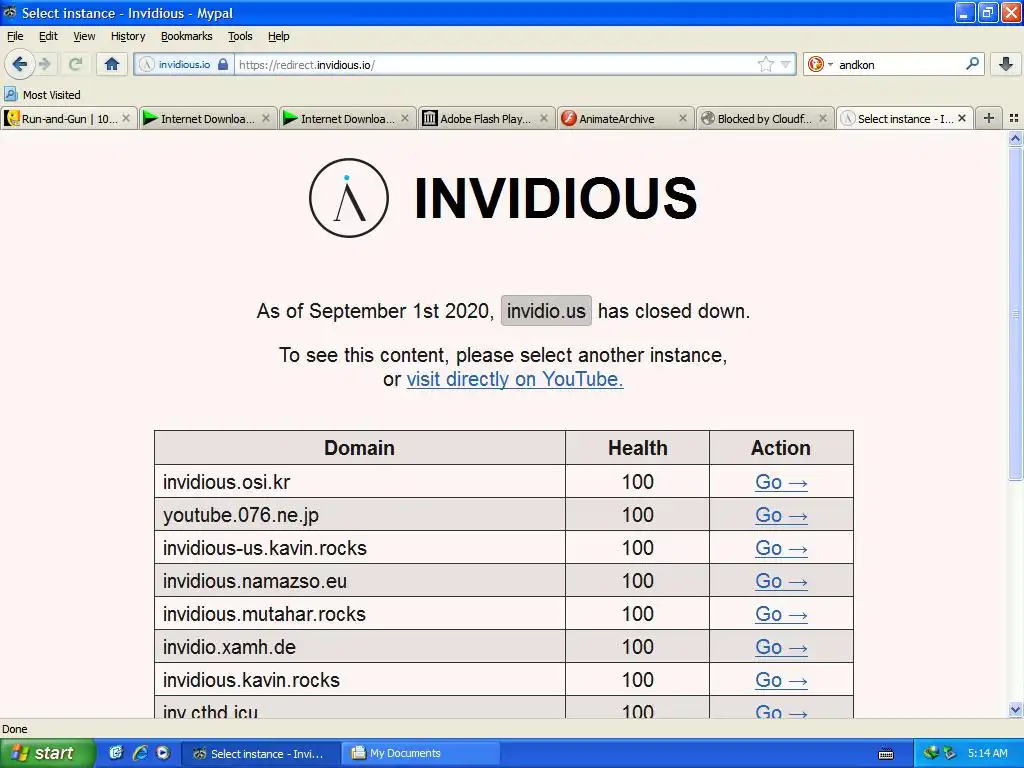Viewport: 1024px width, 768px height.
Task: Open the Bookmarks menu
Action: 187,36
